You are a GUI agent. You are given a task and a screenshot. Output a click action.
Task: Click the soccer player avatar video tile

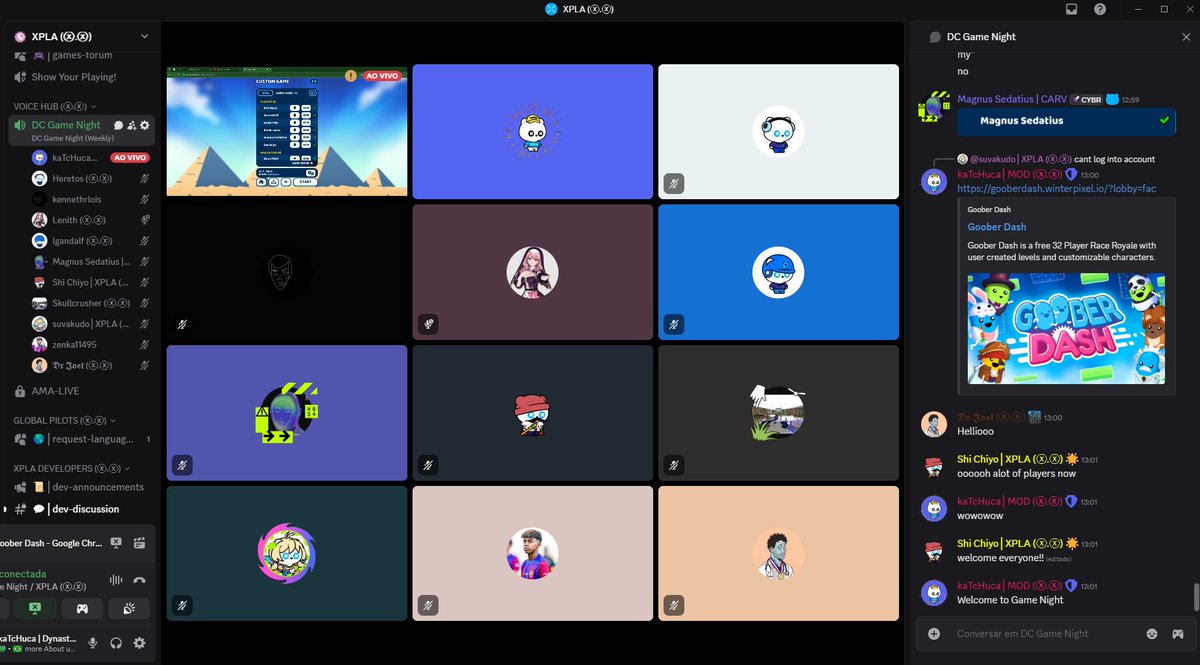point(533,553)
